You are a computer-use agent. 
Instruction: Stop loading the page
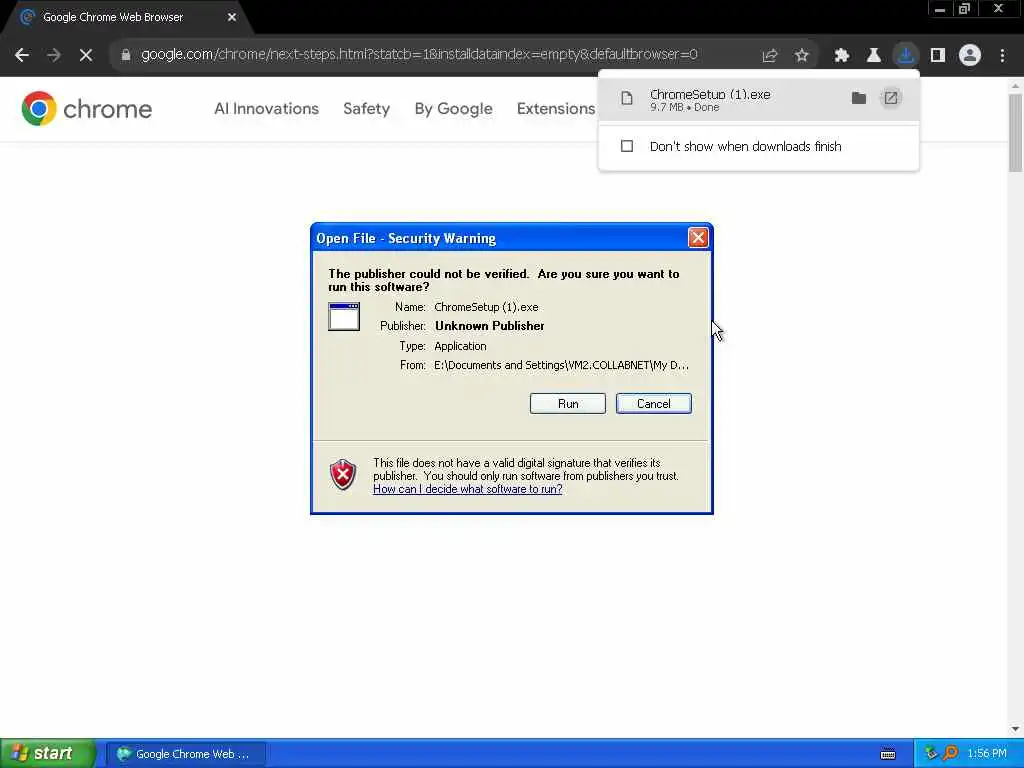coord(86,56)
